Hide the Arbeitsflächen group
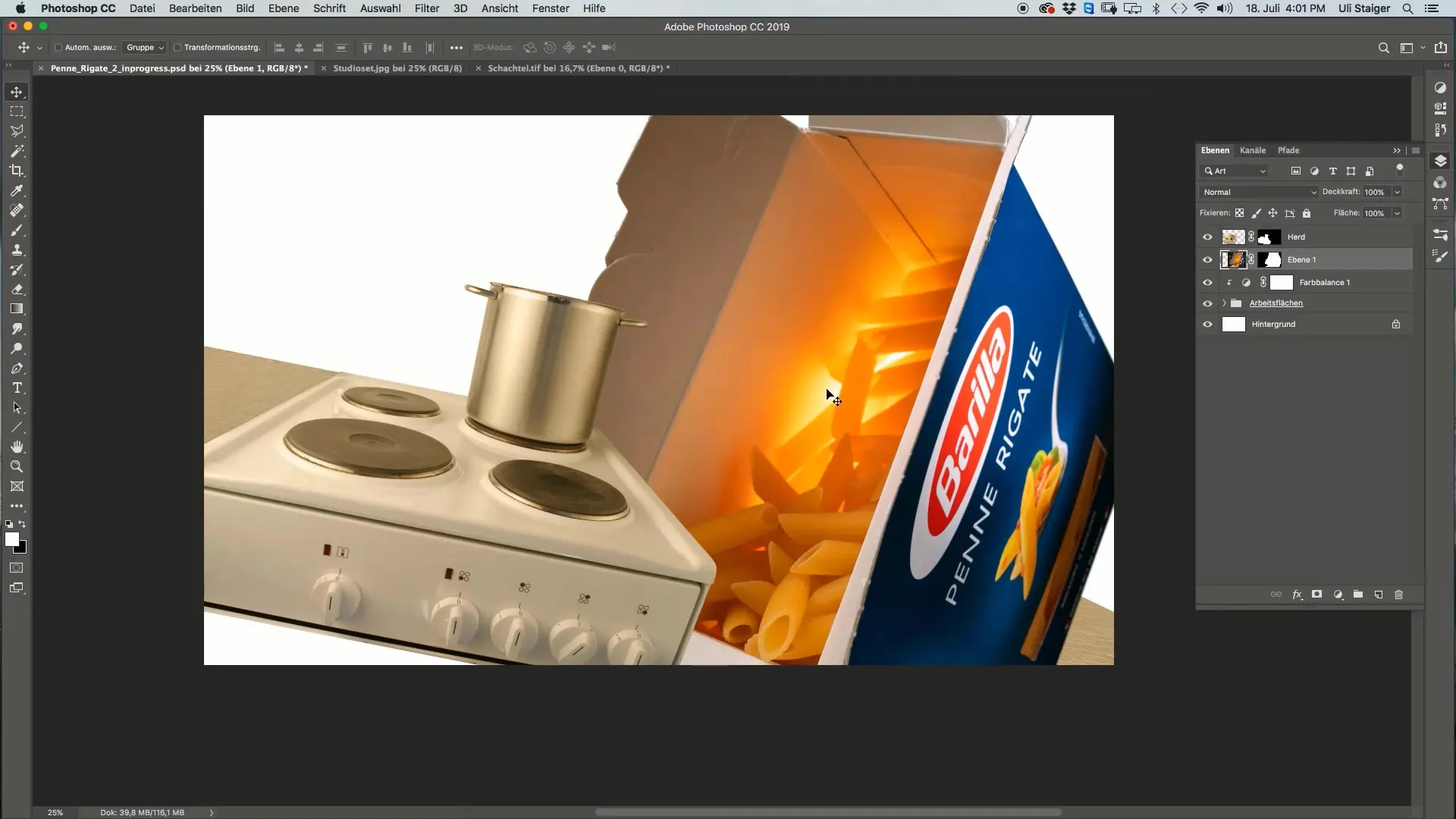The image size is (1456, 819). click(1207, 303)
